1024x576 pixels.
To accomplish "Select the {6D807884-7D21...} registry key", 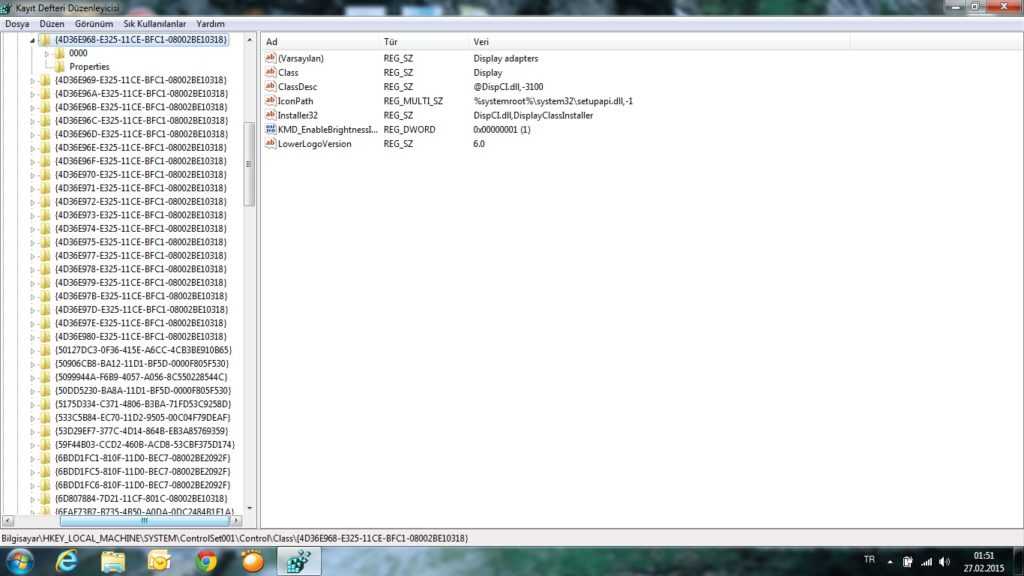I will pyautogui.click(x=141, y=498).
